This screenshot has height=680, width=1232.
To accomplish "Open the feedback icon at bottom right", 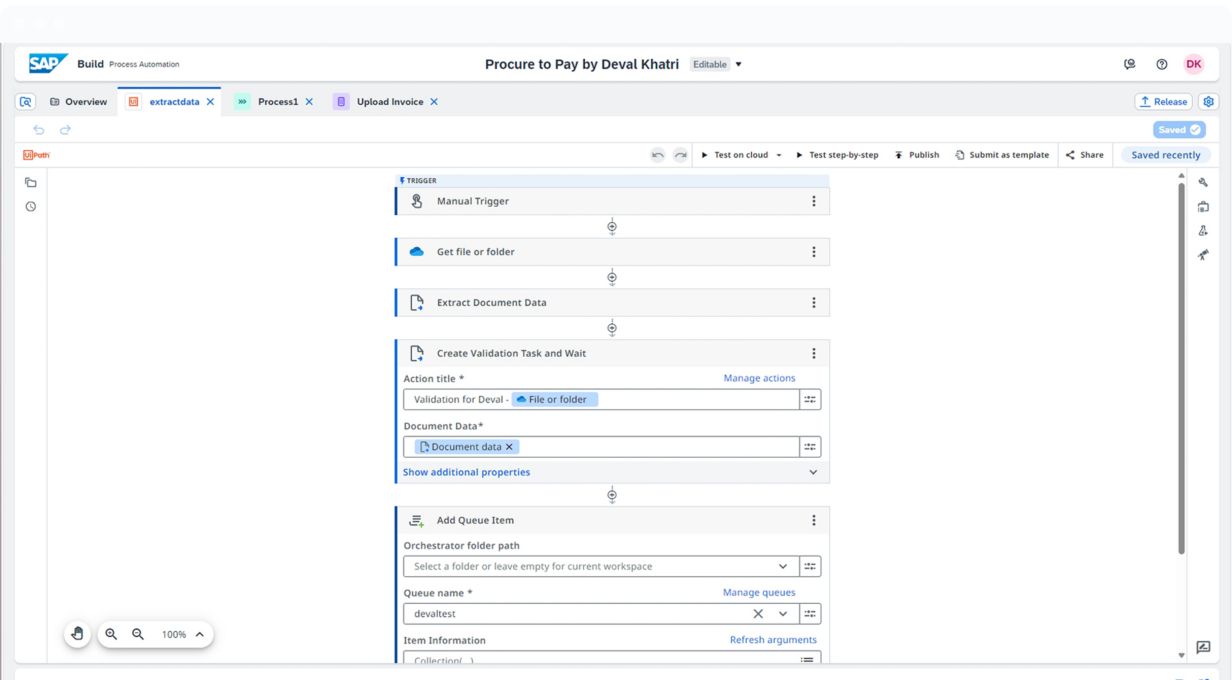I will (1203, 647).
